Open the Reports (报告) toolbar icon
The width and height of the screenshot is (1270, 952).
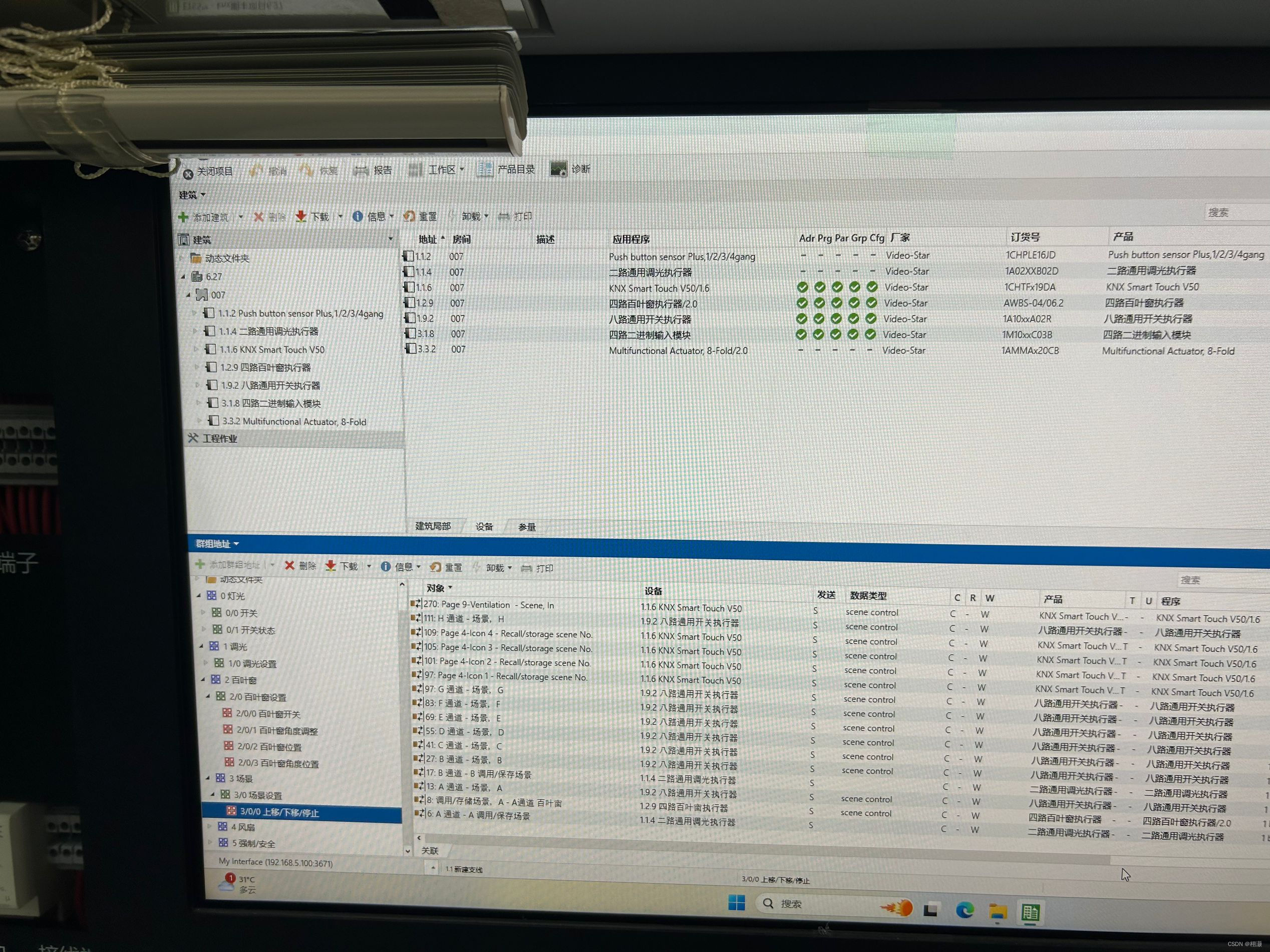361,171
